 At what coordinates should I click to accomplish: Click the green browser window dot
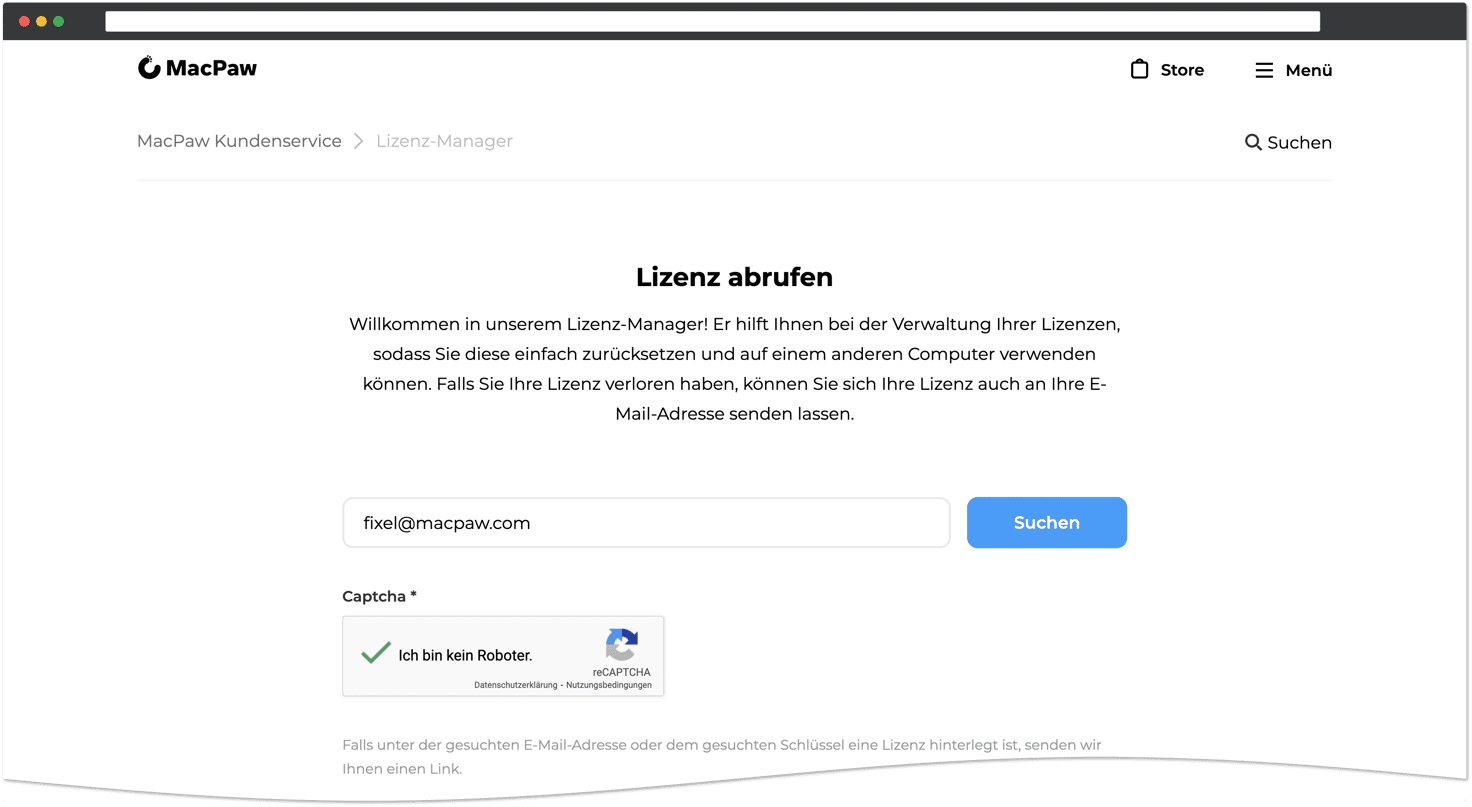(58, 21)
